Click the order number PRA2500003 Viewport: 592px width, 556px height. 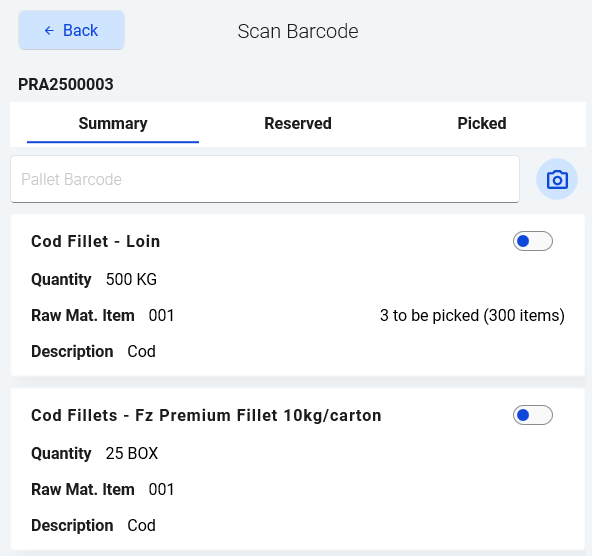[66, 85]
